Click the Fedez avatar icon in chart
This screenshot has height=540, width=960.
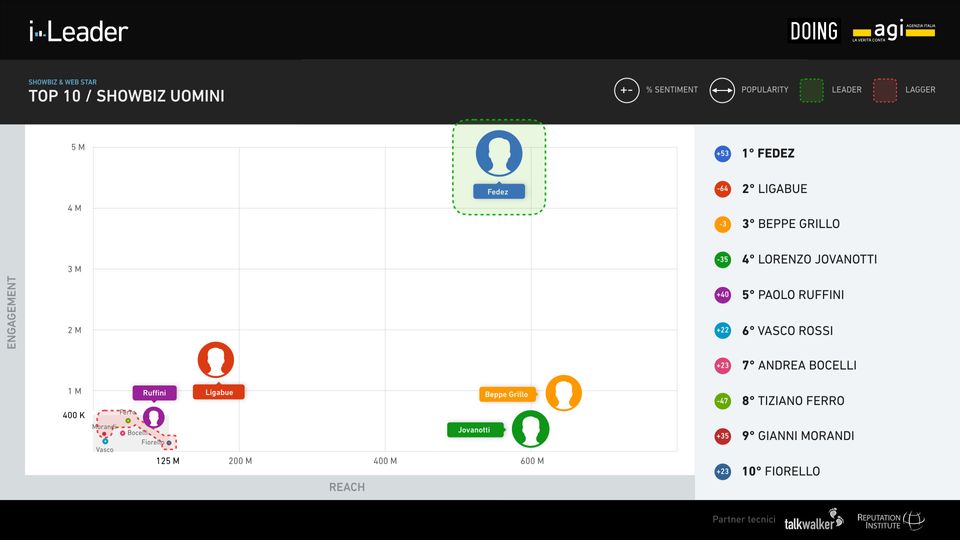pyautogui.click(x=499, y=153)
